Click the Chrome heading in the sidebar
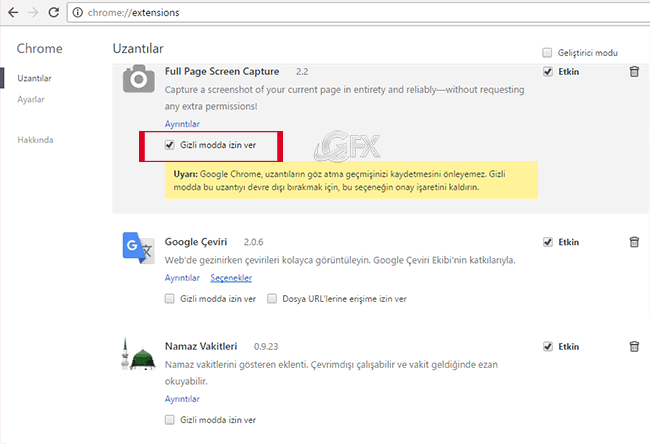This screenshot has width=650, height=444. point(39,49)
